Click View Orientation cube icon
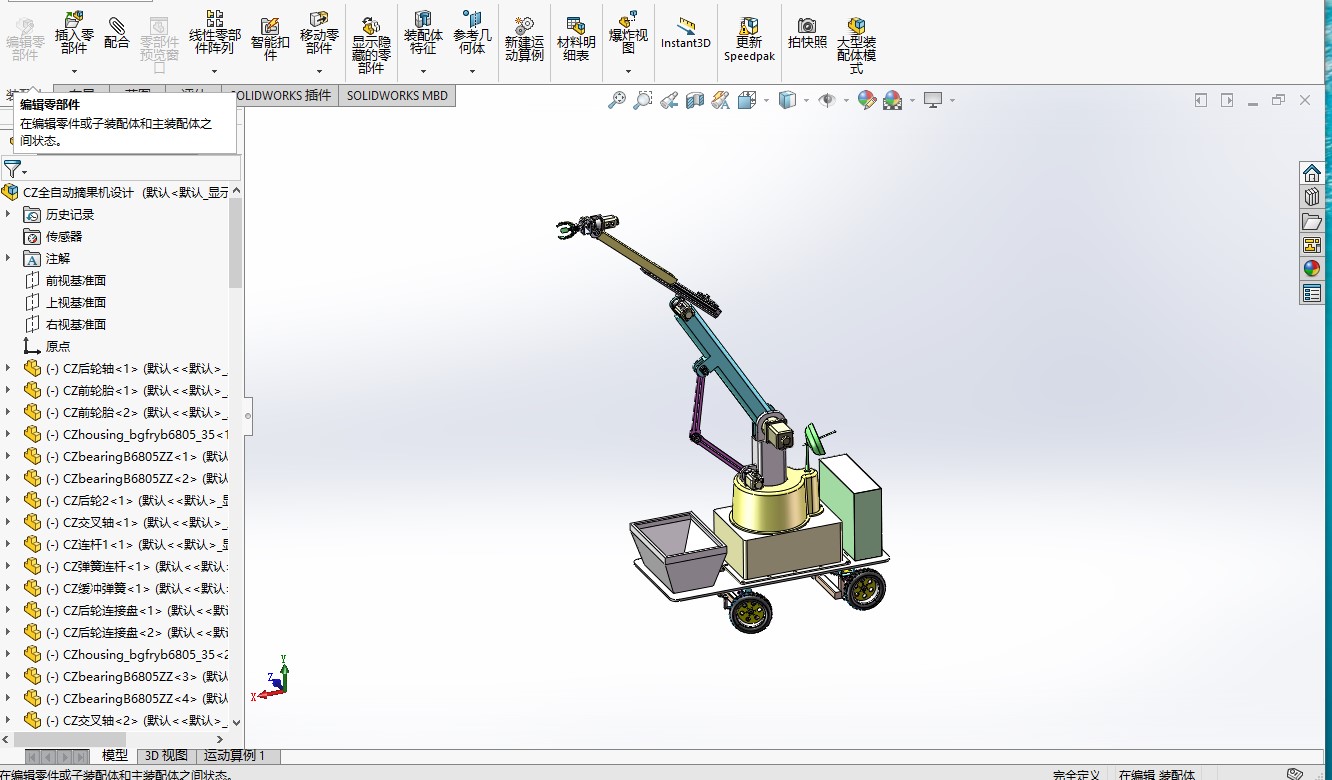 747,100
